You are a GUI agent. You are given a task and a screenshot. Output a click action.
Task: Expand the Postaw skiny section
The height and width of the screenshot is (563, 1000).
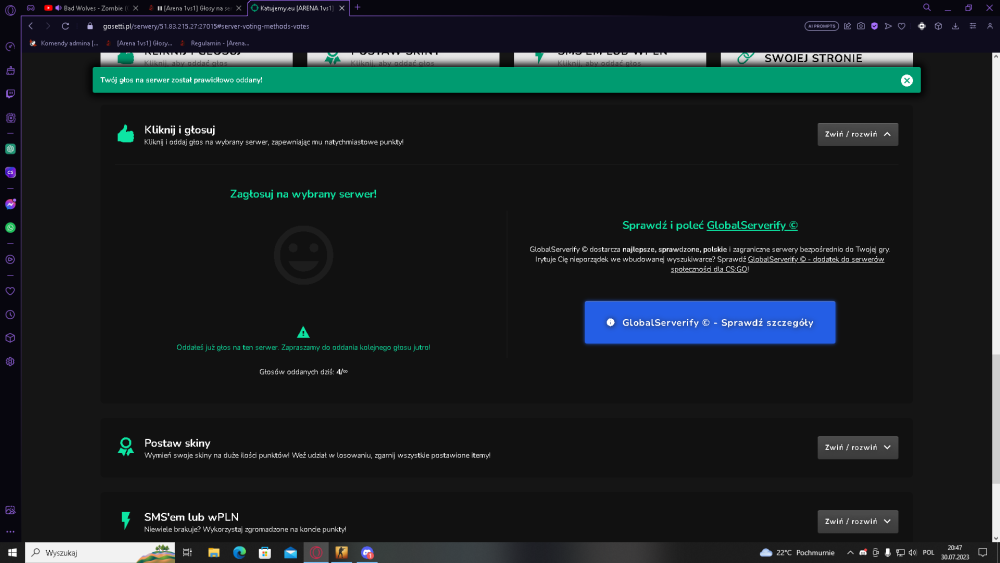pyautogui.click(x=858, y=448)
